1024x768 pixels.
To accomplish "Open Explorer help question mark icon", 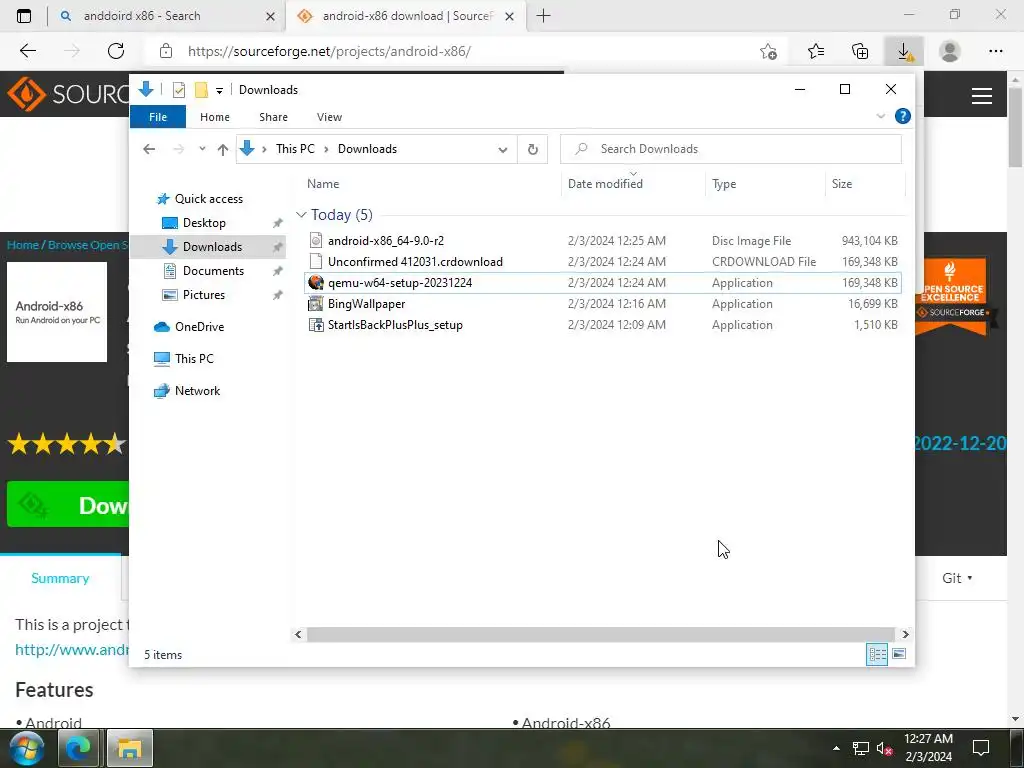I will click(903, 116).
